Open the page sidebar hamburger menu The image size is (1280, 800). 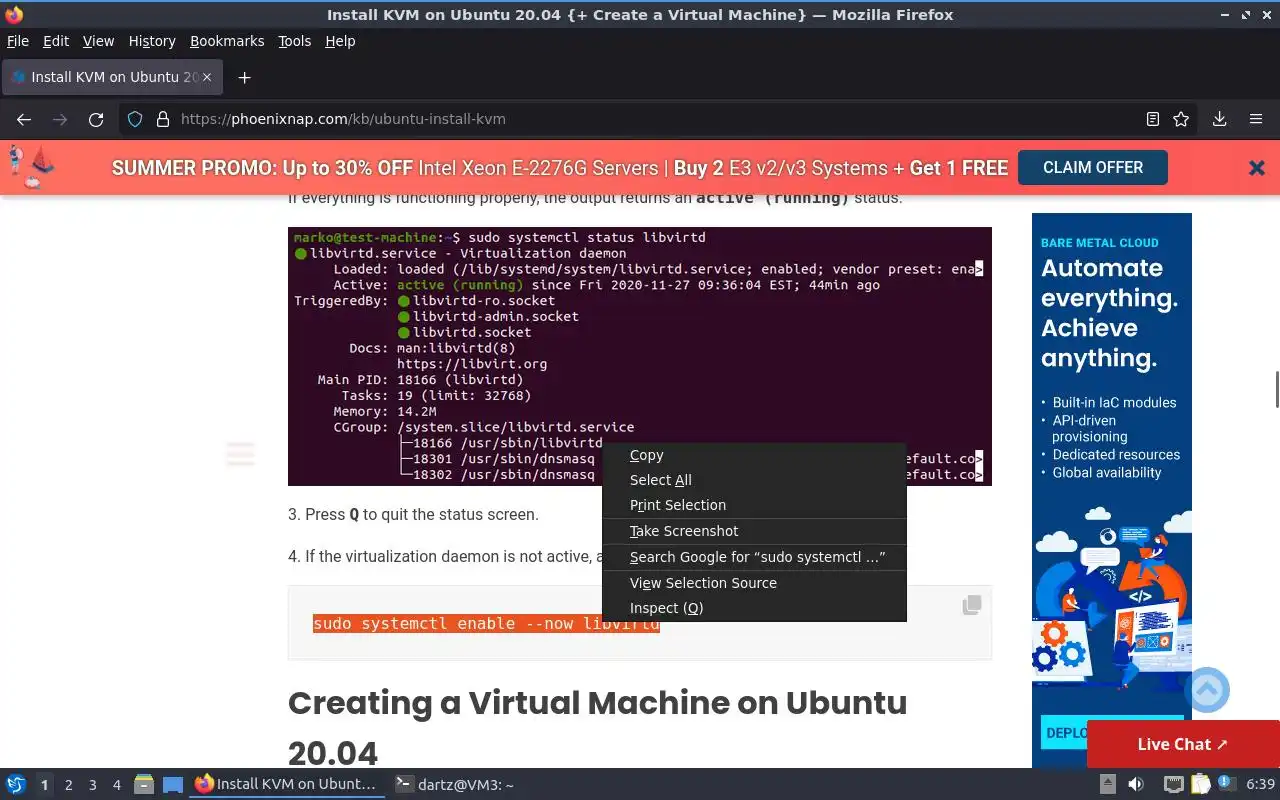240,454
